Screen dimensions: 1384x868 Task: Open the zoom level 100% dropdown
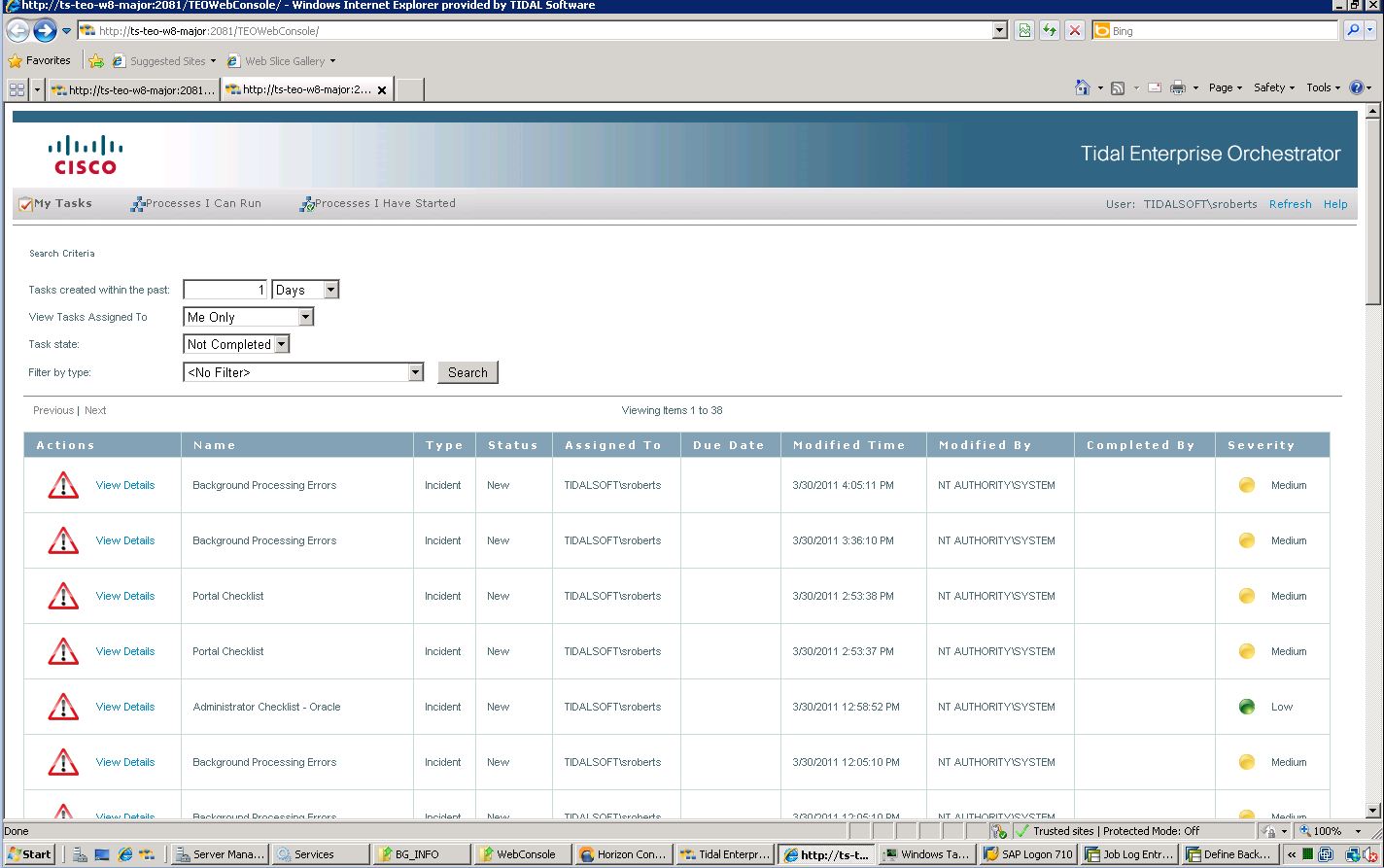tap(1359, 831)
